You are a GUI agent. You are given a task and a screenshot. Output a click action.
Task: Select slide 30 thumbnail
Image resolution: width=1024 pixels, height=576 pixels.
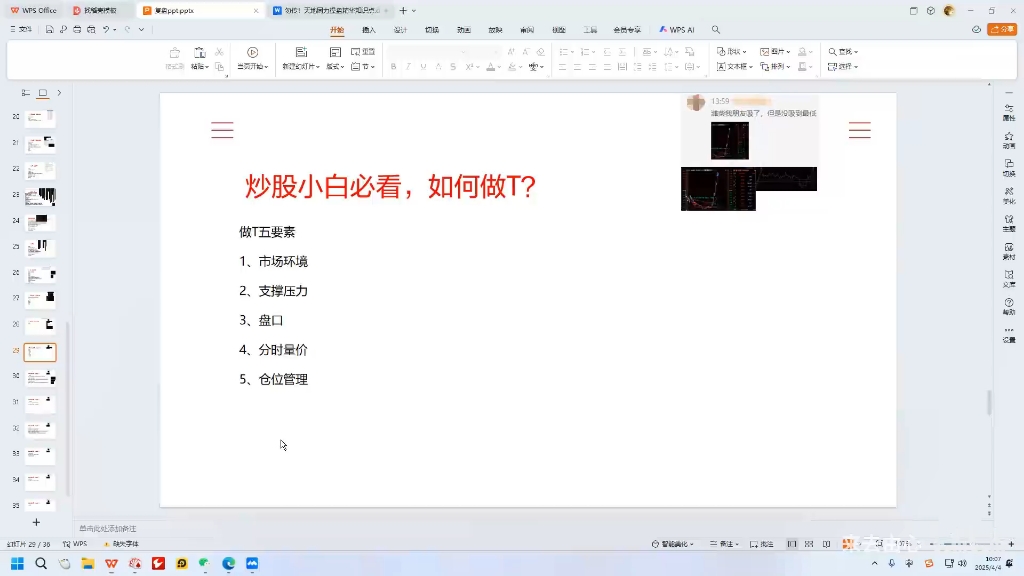tap(40, 378)
